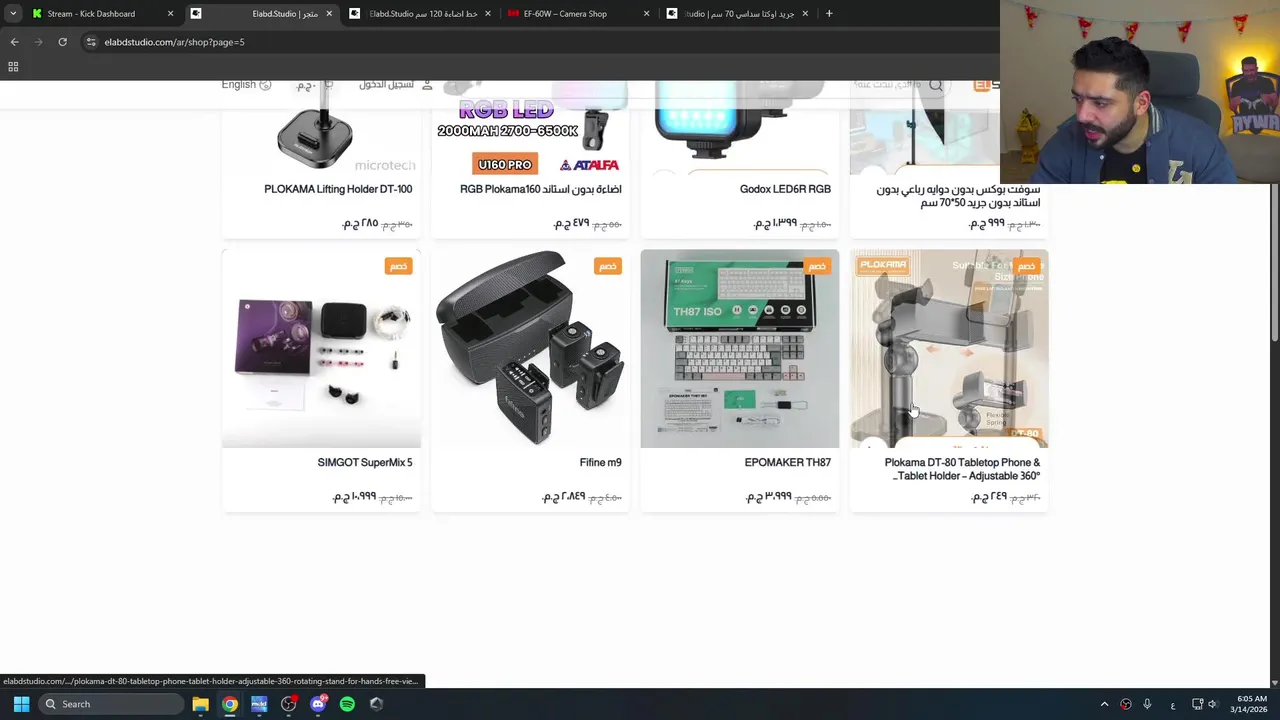Click the SIMGOT SuperMix 5 title
Viewport: 1280px width, 720px height.
click(x=365, y=463)
